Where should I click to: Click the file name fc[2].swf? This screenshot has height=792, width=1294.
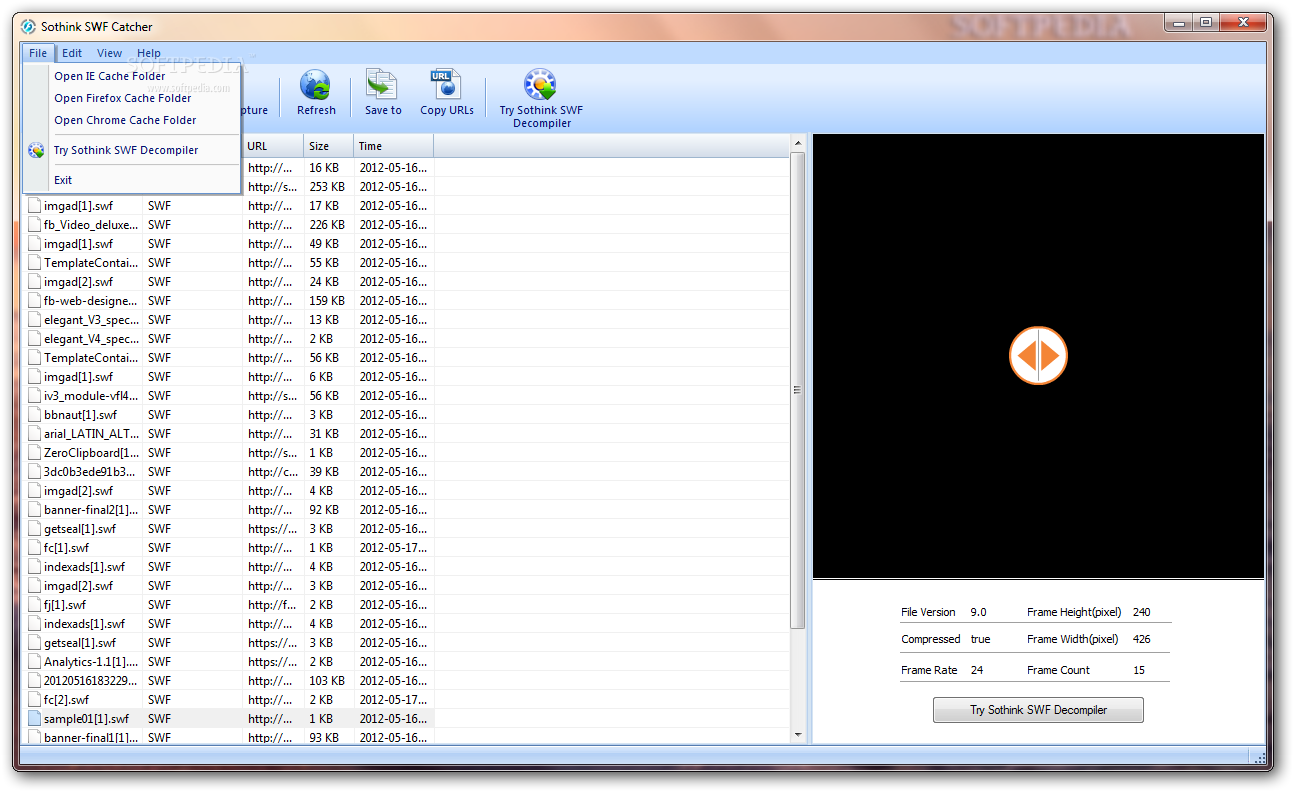tap(66, 700)
